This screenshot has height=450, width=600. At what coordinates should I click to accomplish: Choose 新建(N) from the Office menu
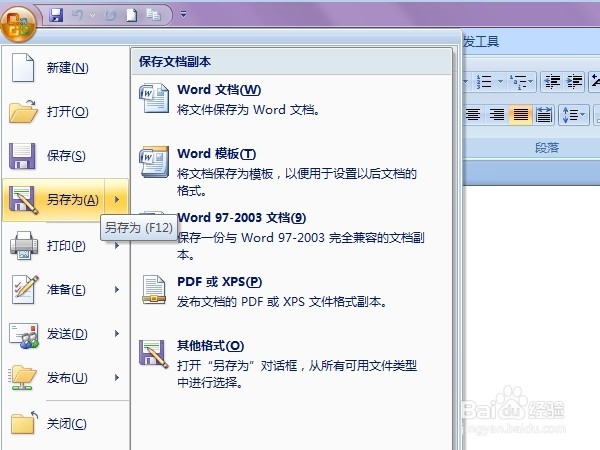pos(66,68)
